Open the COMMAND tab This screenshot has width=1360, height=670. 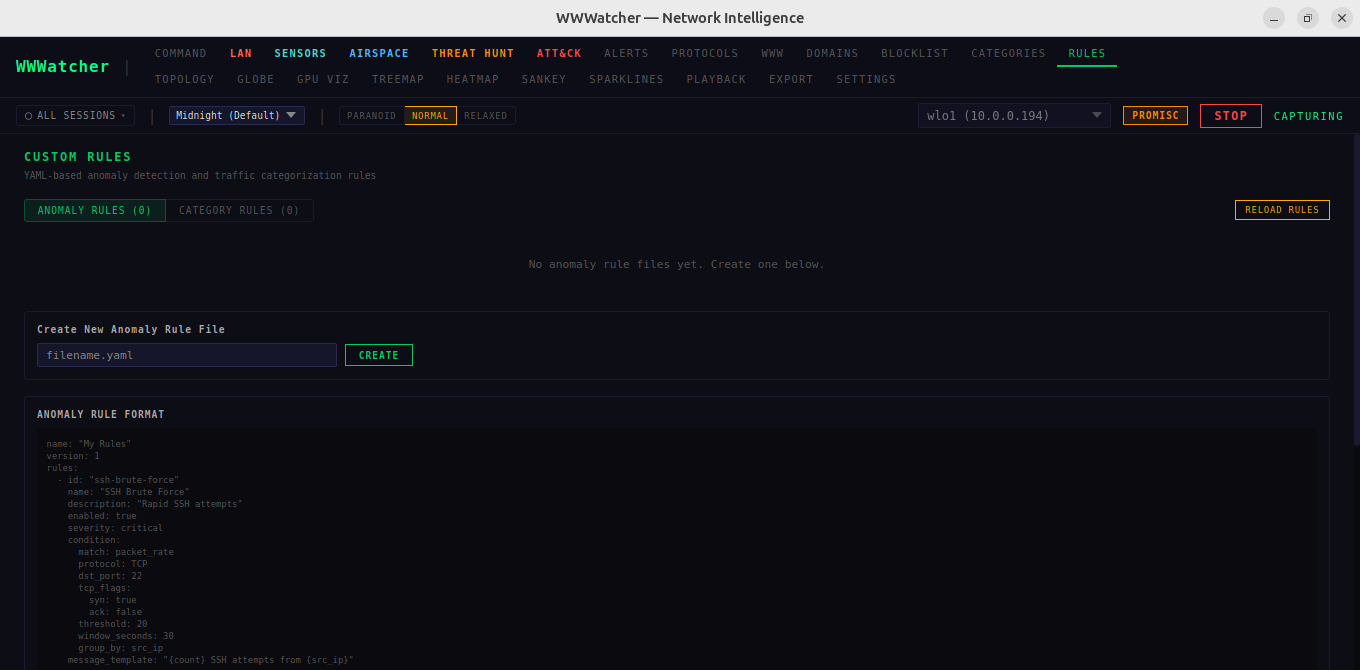181,54
